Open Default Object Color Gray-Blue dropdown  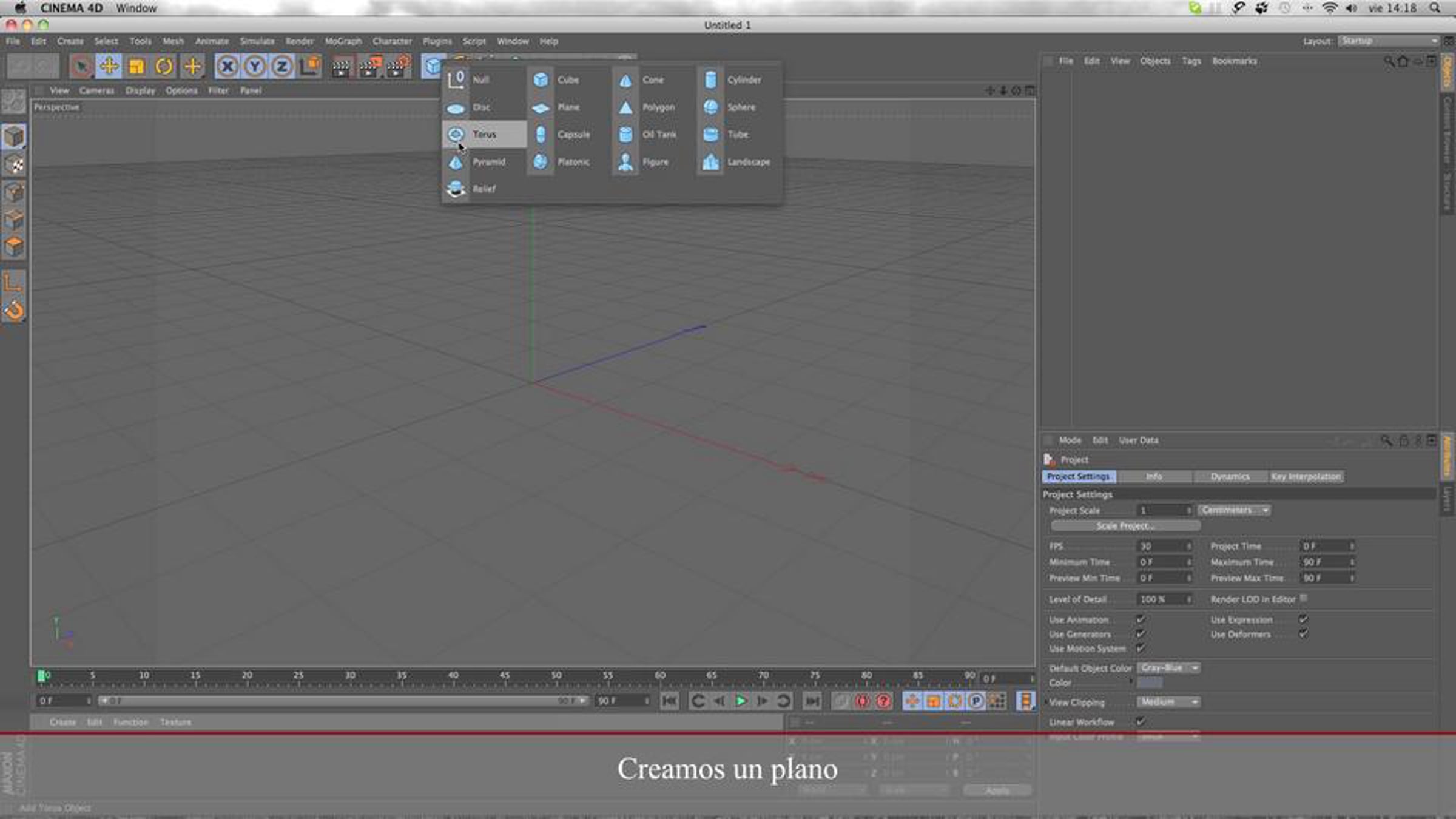click(1168, 668)
